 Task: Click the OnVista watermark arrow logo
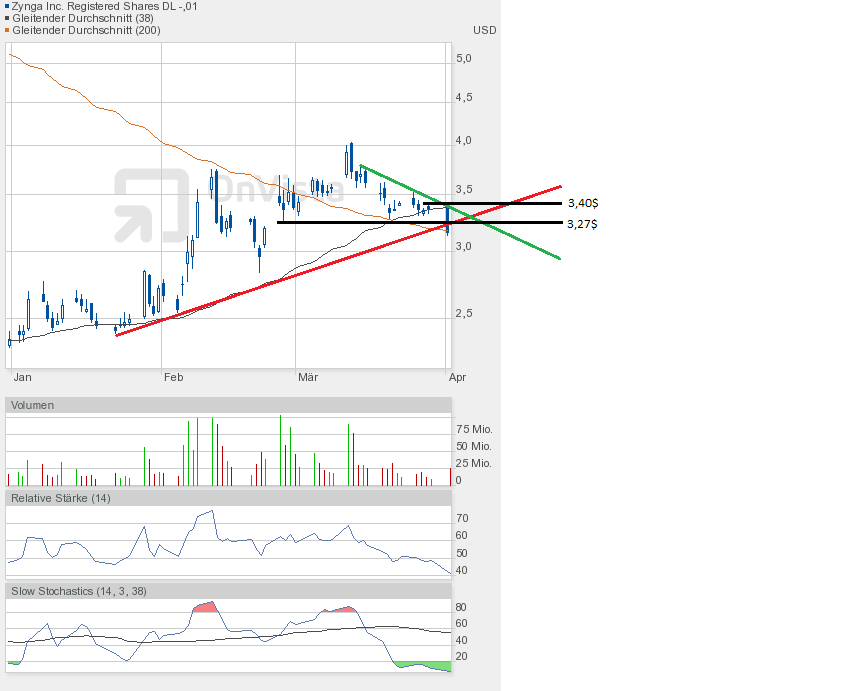(x=150, y=206)
